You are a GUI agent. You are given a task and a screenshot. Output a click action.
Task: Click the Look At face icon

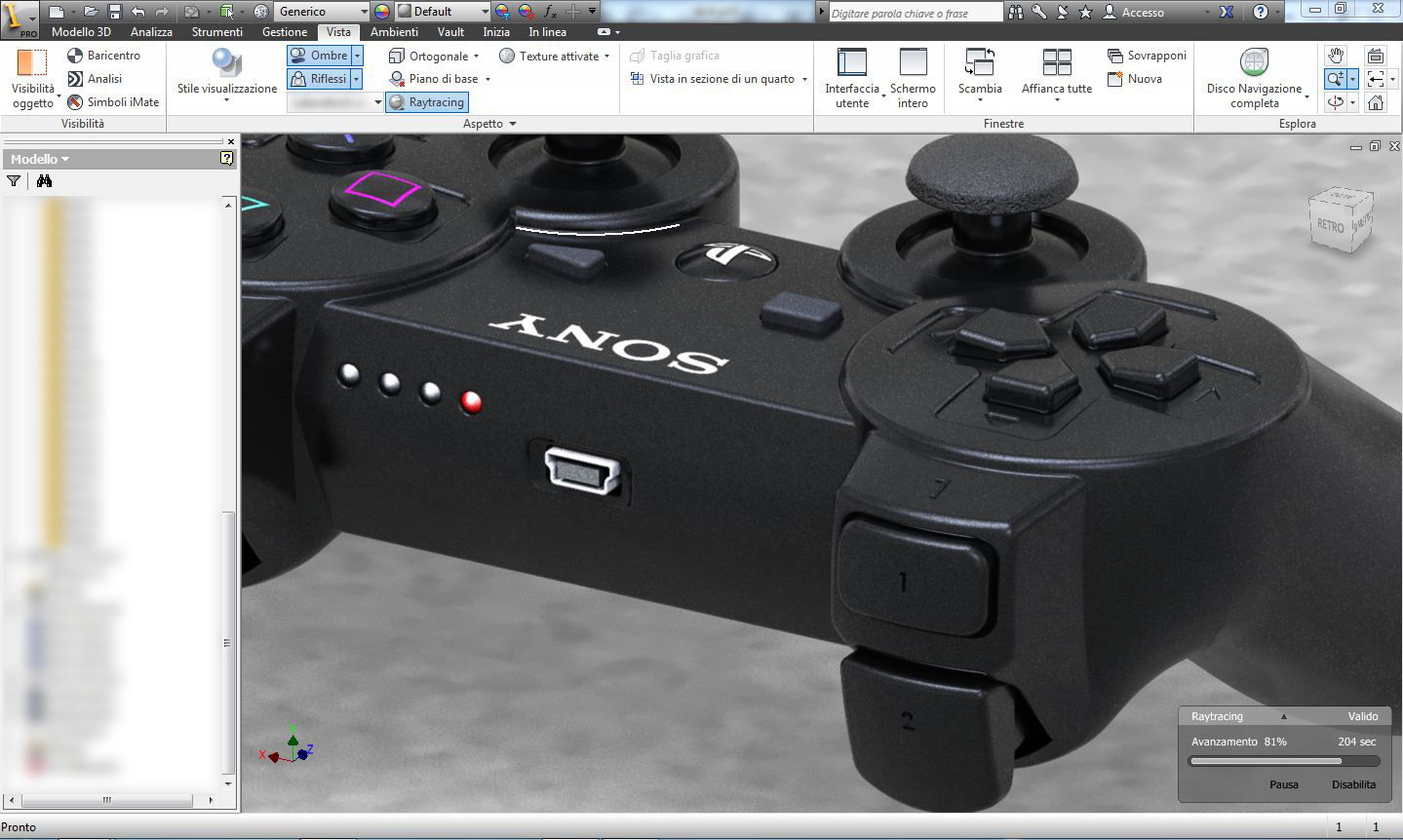coord(1376,56)
